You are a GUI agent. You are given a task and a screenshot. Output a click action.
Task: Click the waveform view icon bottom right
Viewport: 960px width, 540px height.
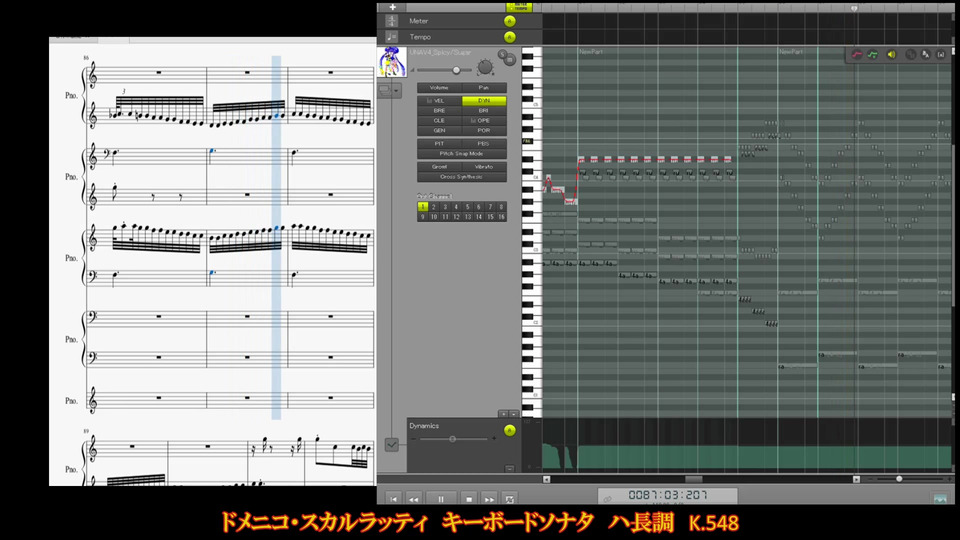[940, 499]
